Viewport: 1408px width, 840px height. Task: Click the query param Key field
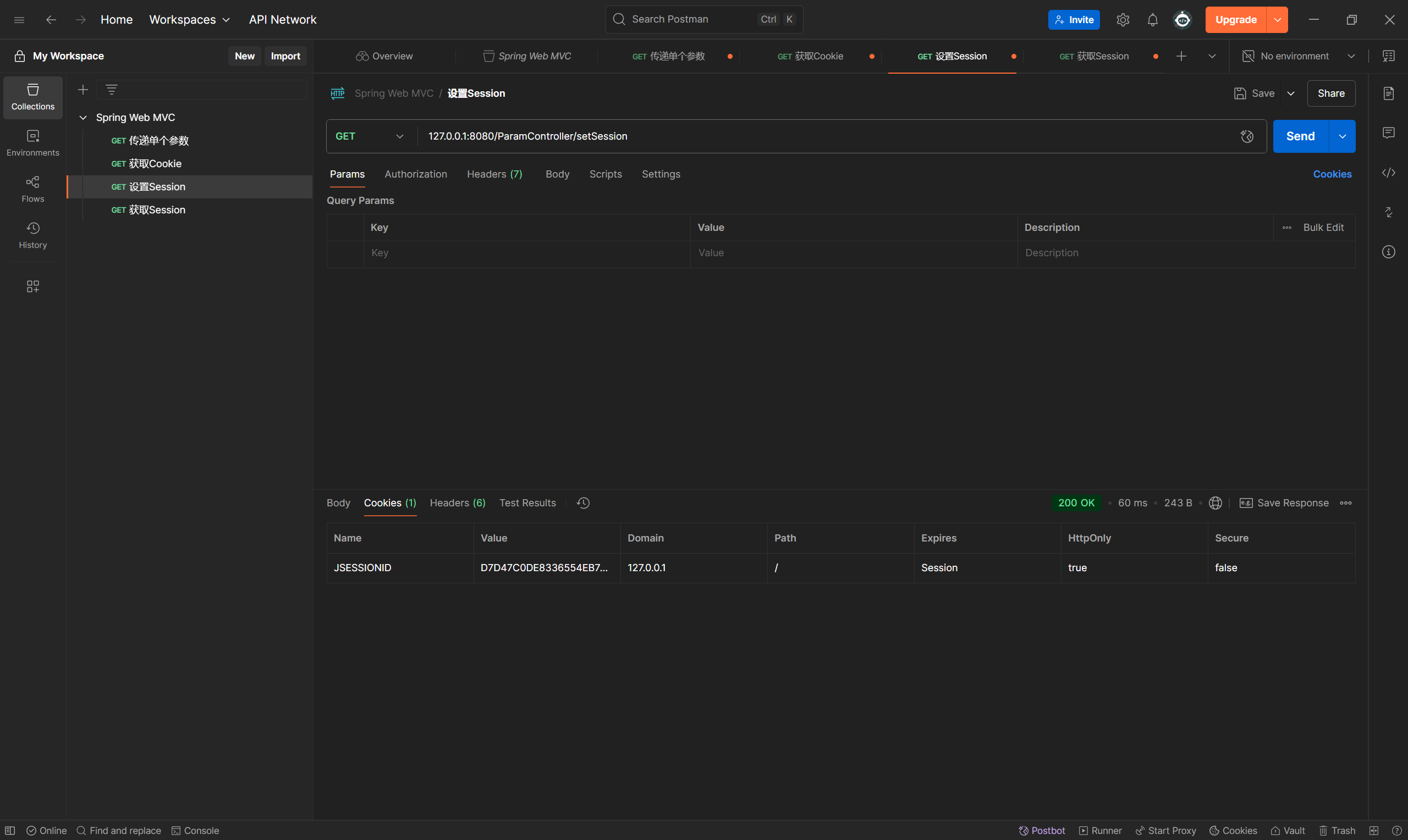tap(526, 253)
